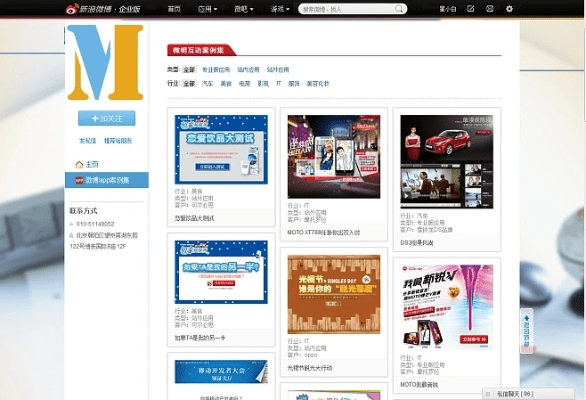586x400 pixels.
Task: Expand the 游戏 dropdown in top nav
Action: (280, 9)
